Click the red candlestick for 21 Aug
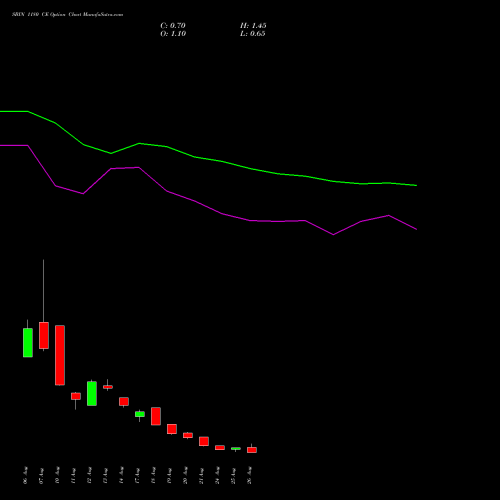Screen dimensions: 500x500 204,441
